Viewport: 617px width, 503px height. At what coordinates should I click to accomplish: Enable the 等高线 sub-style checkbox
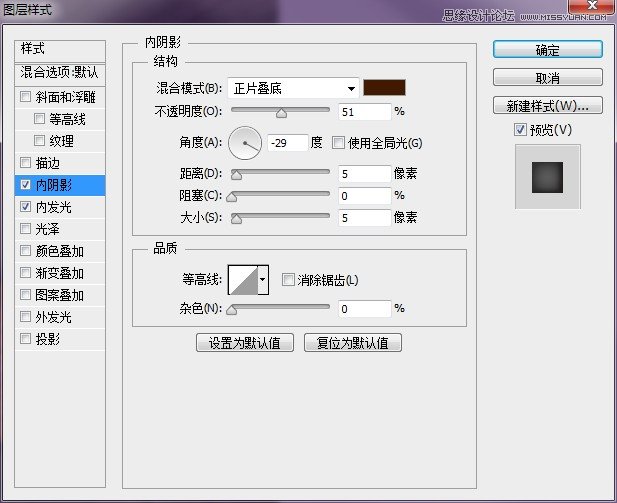pos(39,118)
